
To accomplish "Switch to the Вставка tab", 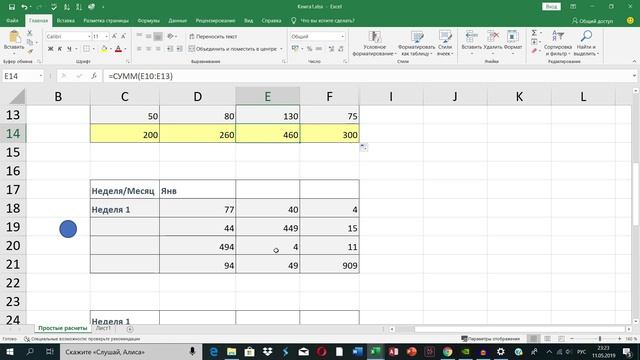I will [x=66, y=20].
